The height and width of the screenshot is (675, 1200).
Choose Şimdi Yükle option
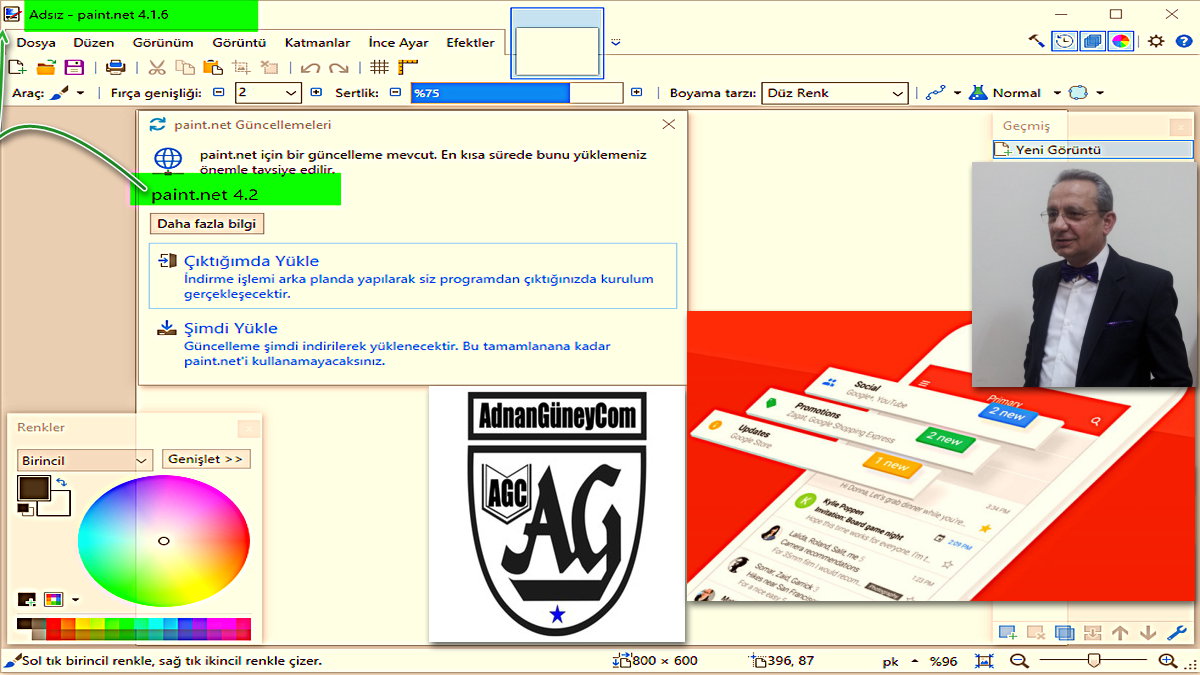(x=413, y=344)
